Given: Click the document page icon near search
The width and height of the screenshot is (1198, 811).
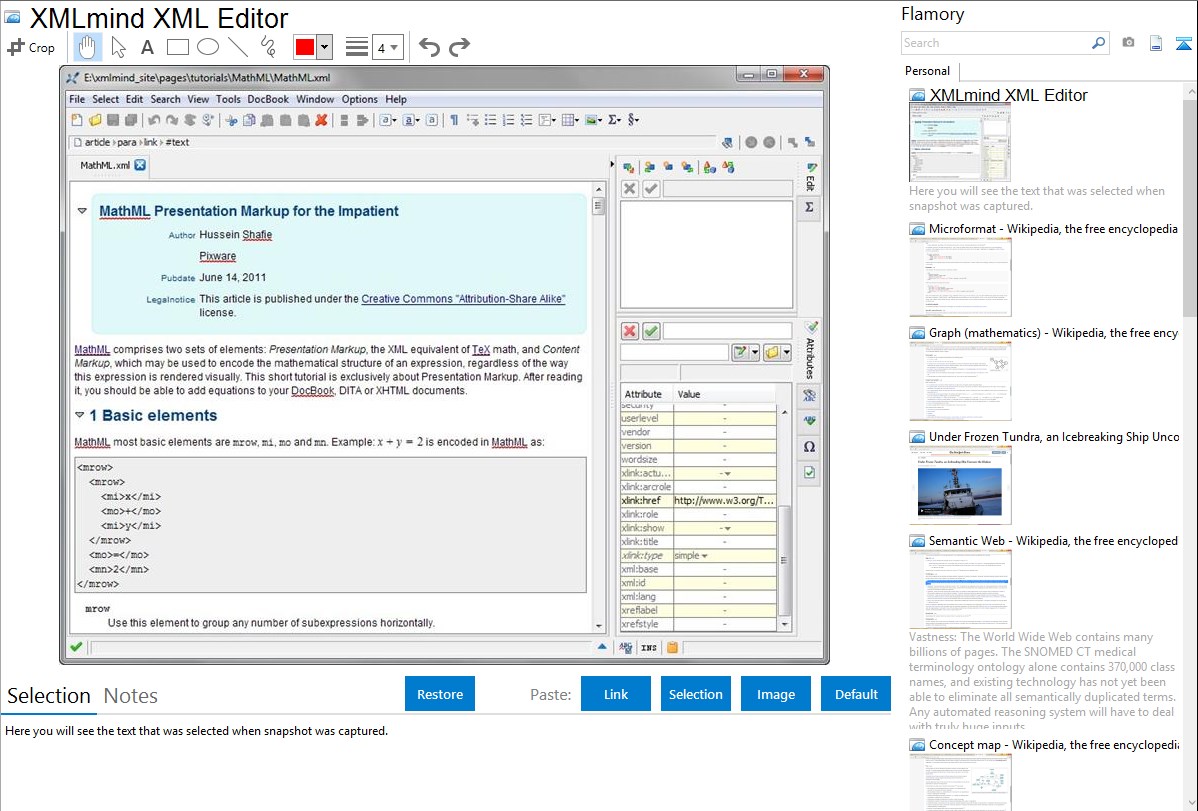Looking at the screenshot, I should click(1156, 43).
